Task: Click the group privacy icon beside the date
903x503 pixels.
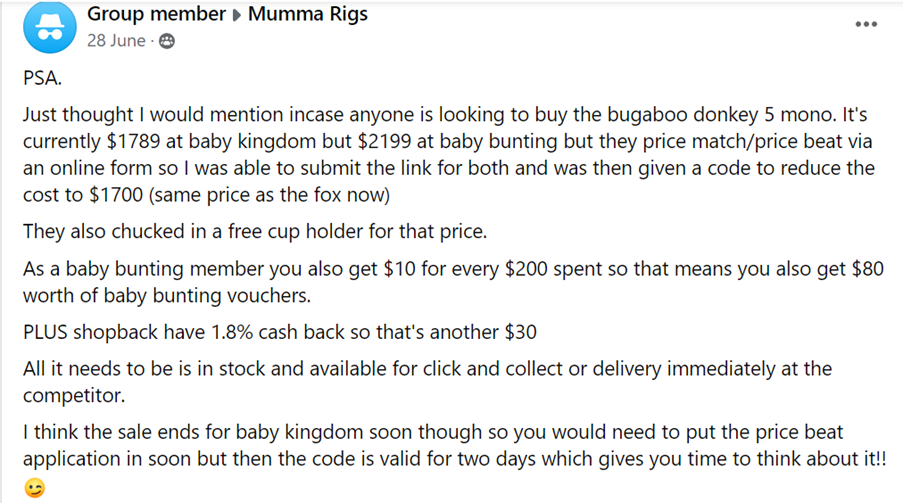Action: [x=166, y=41]
